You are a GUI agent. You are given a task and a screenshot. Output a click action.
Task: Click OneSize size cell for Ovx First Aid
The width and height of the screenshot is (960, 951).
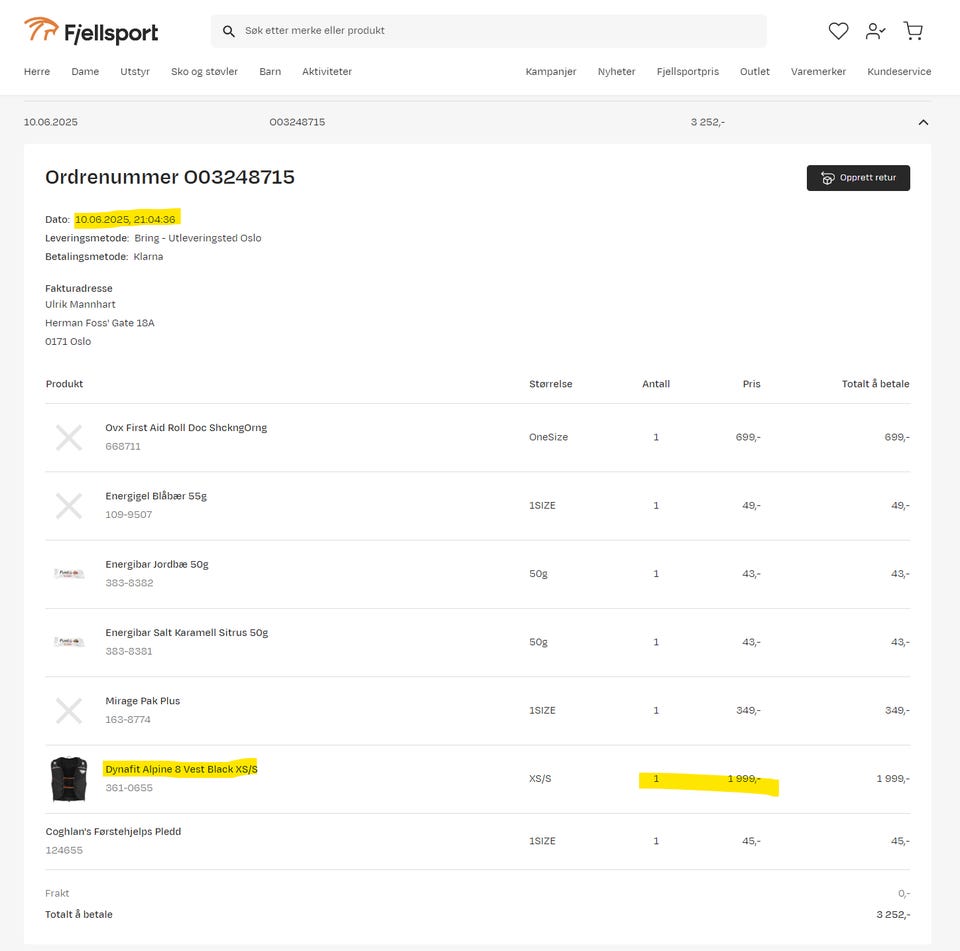pos(549,437)
